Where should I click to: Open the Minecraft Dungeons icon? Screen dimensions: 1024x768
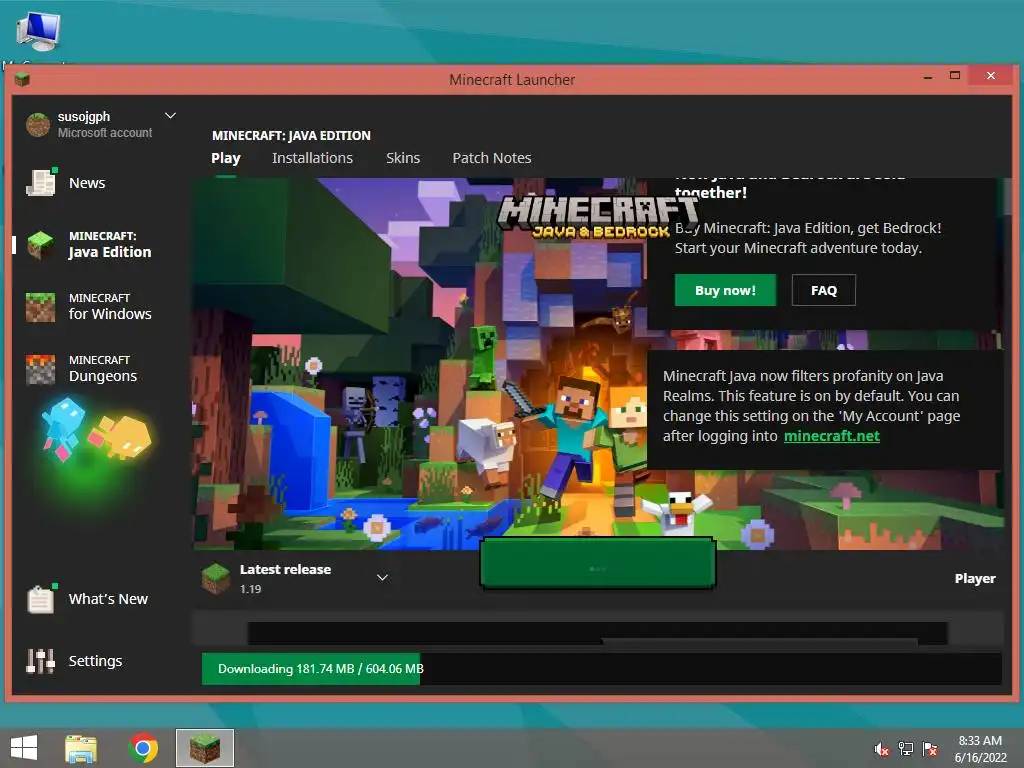tap(40, 369)
